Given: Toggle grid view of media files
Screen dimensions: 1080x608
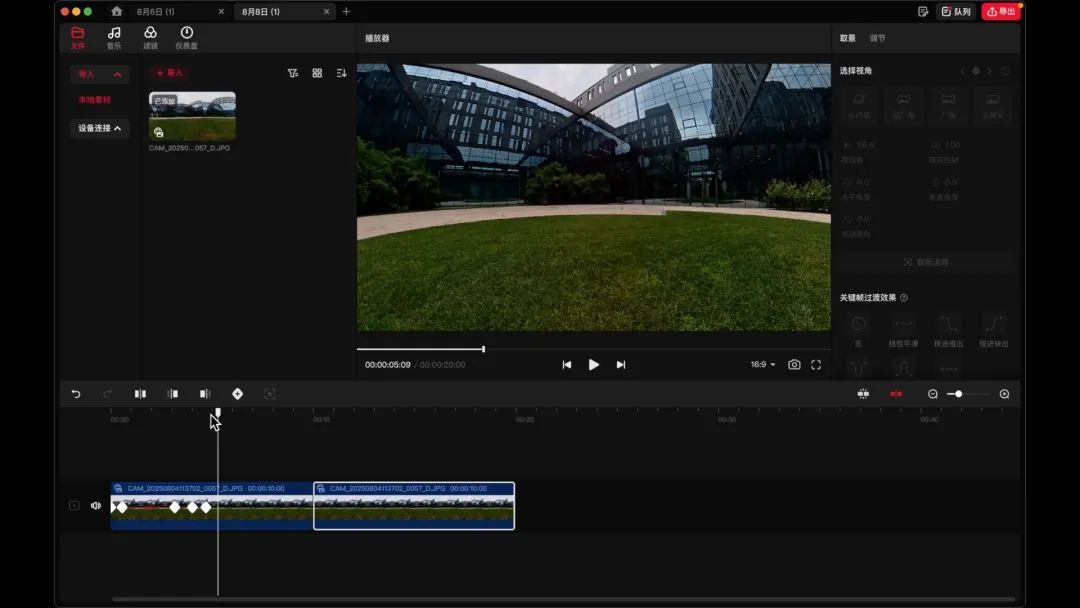Looking at the screenshot, I should coord(317,73).
